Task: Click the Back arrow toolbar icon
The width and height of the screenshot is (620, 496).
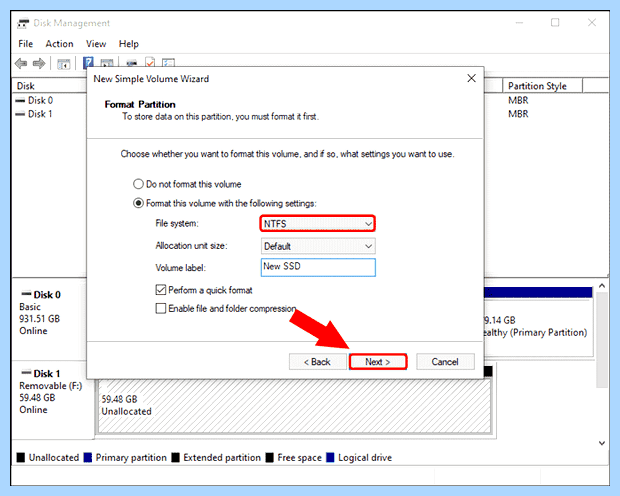Action: (21, 63)
